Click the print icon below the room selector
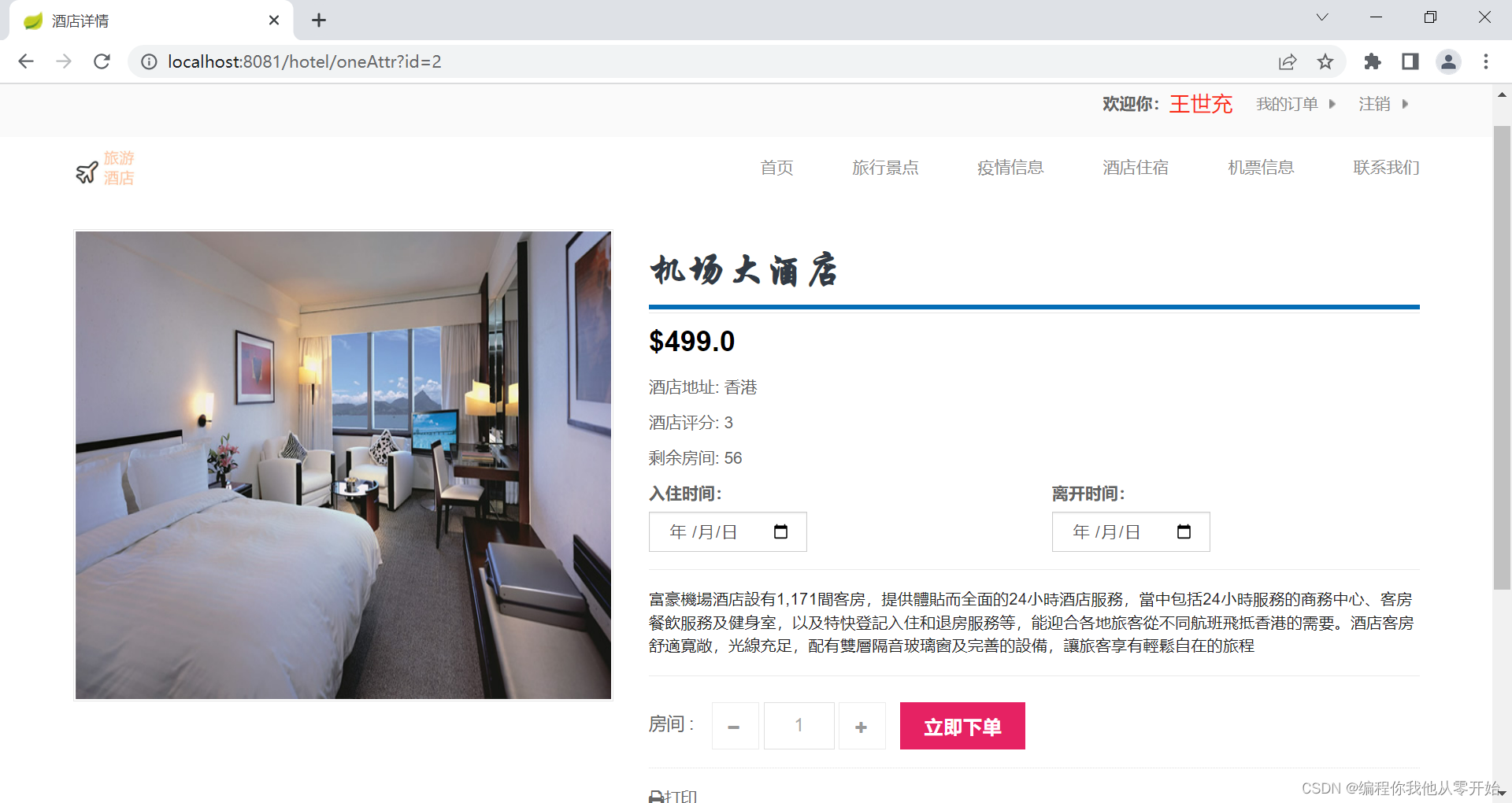The image size is (1512, 803). tap(656, 795)
